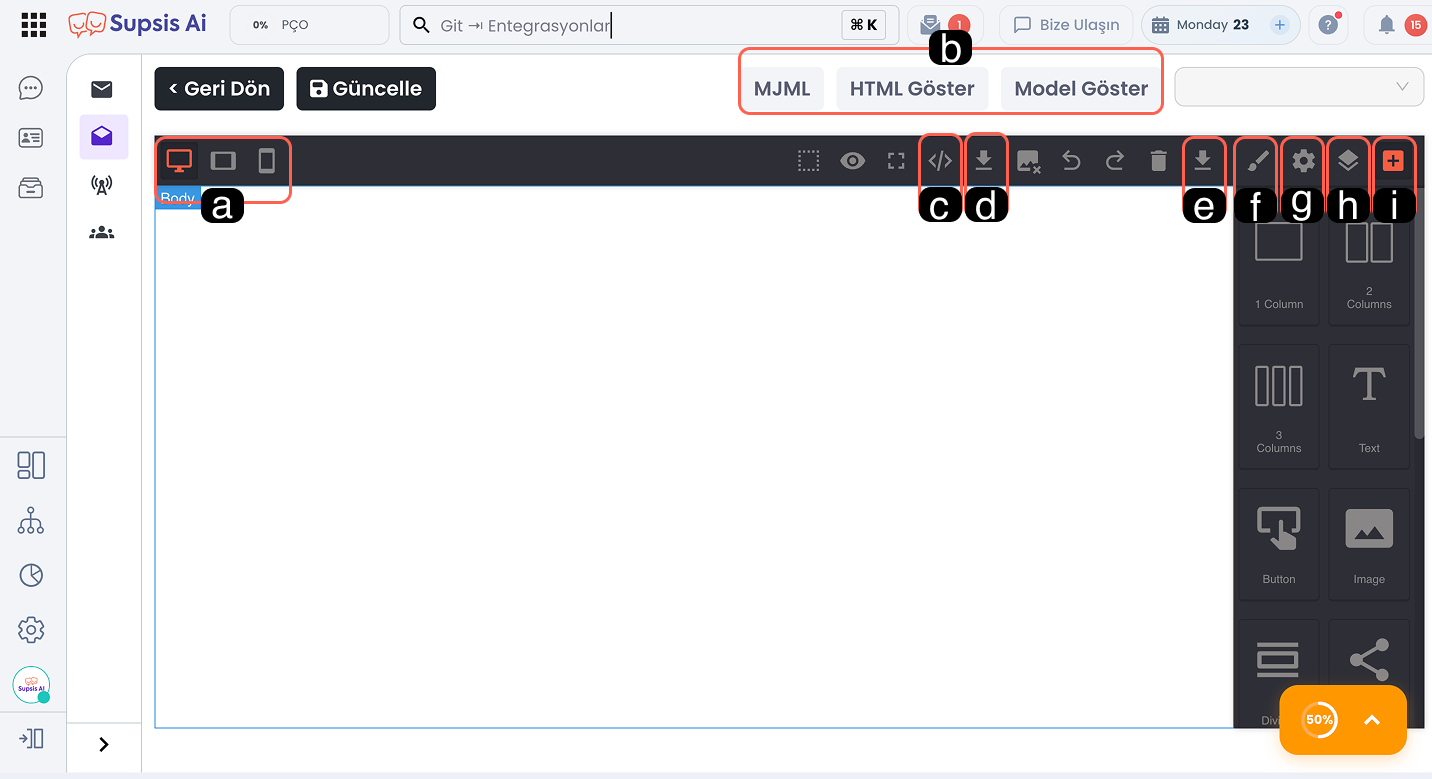The image size is (1432, 779).
Task: Expand the sidebar with bottom chevron
Action: pos(104,744)
